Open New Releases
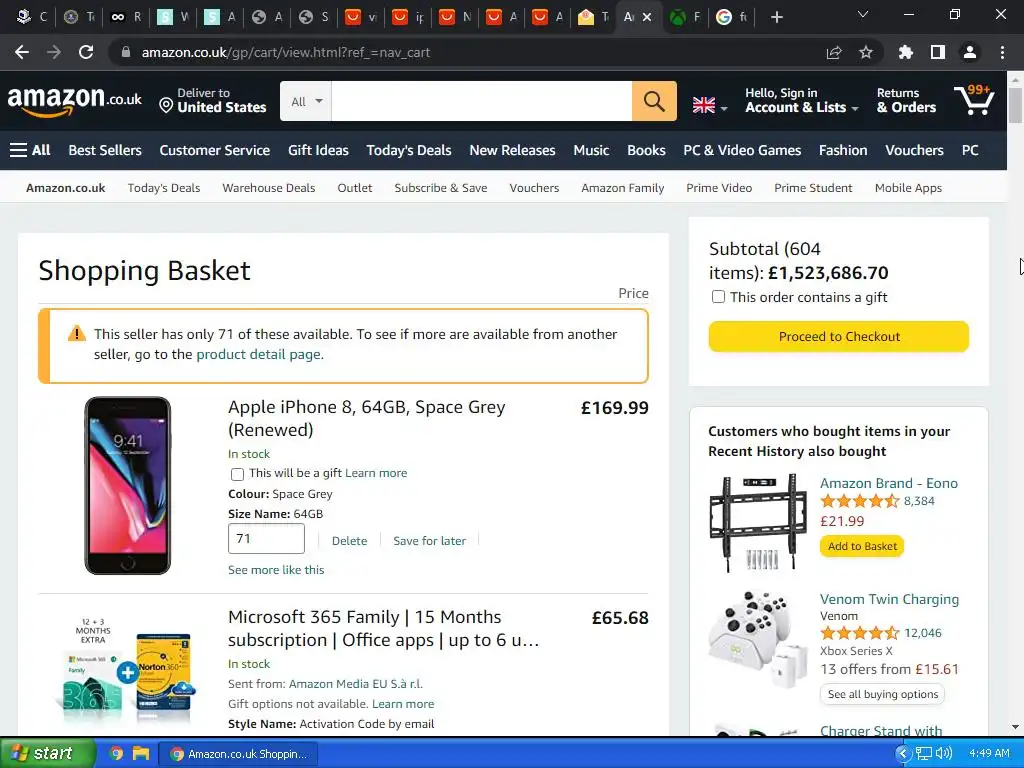The width and height of the screenshot is (1024, 768). point(512,150)
